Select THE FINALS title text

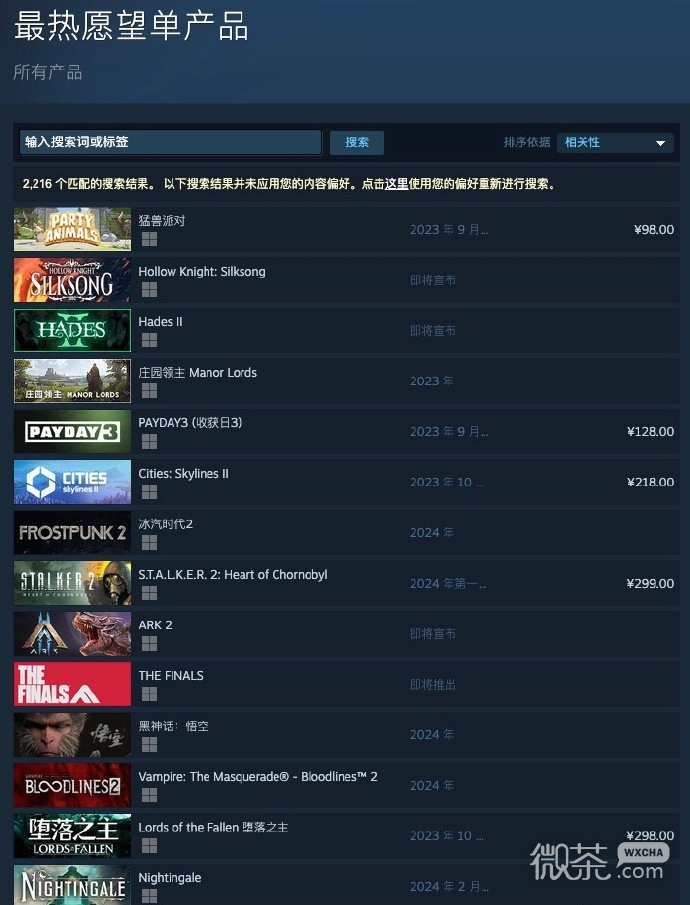171,675
